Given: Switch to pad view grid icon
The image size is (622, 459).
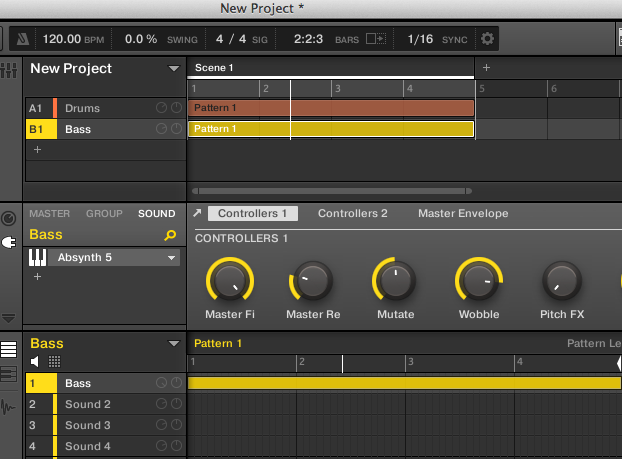Looking at the screenshot, I should coord(54,361).
